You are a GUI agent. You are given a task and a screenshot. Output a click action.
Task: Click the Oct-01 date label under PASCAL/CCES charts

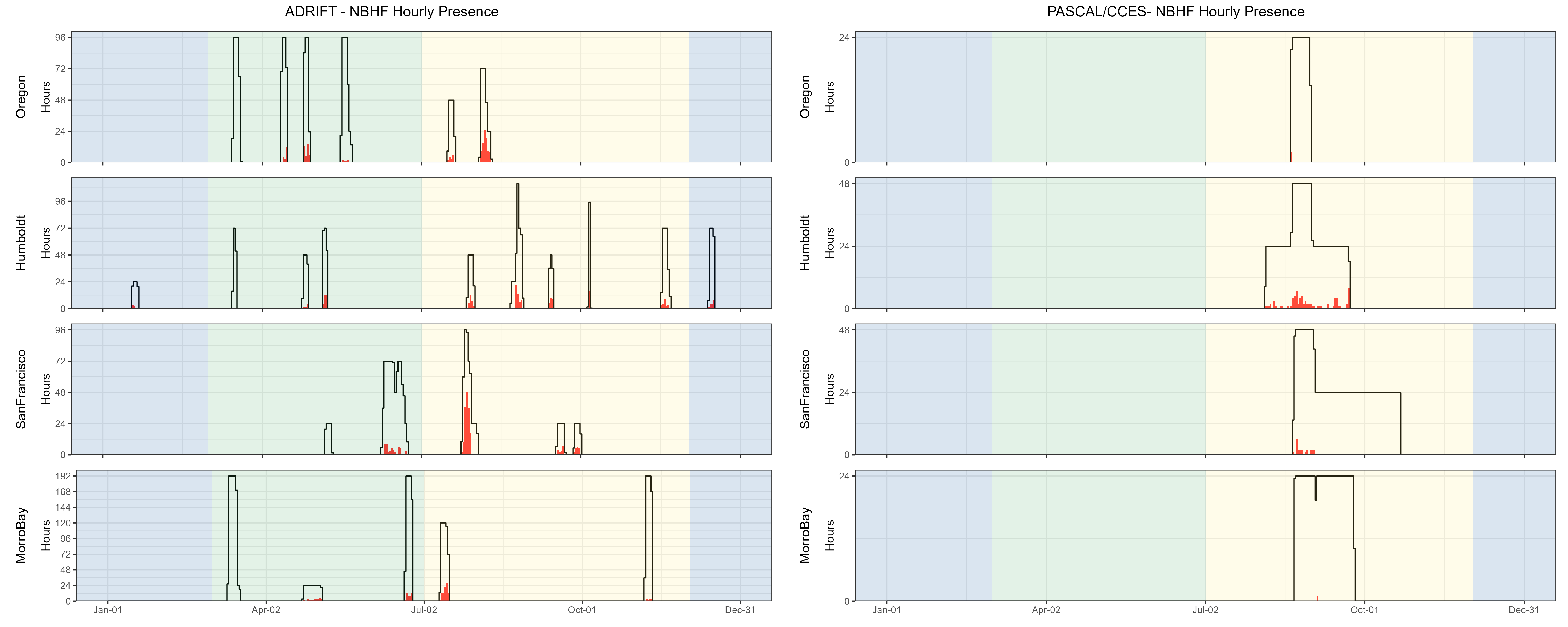click(1365, 610)
